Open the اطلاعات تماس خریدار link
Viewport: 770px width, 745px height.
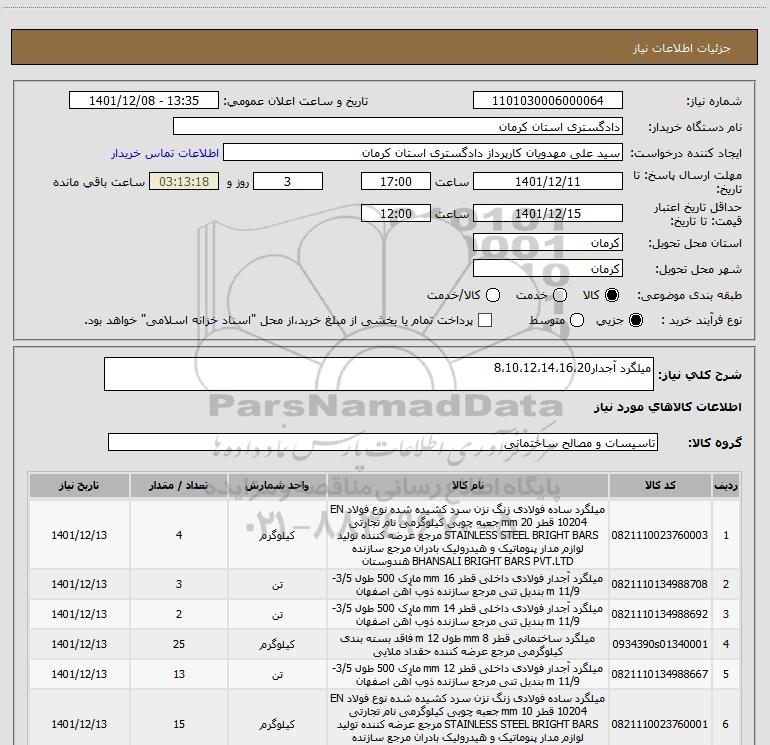tap(165, 153)
